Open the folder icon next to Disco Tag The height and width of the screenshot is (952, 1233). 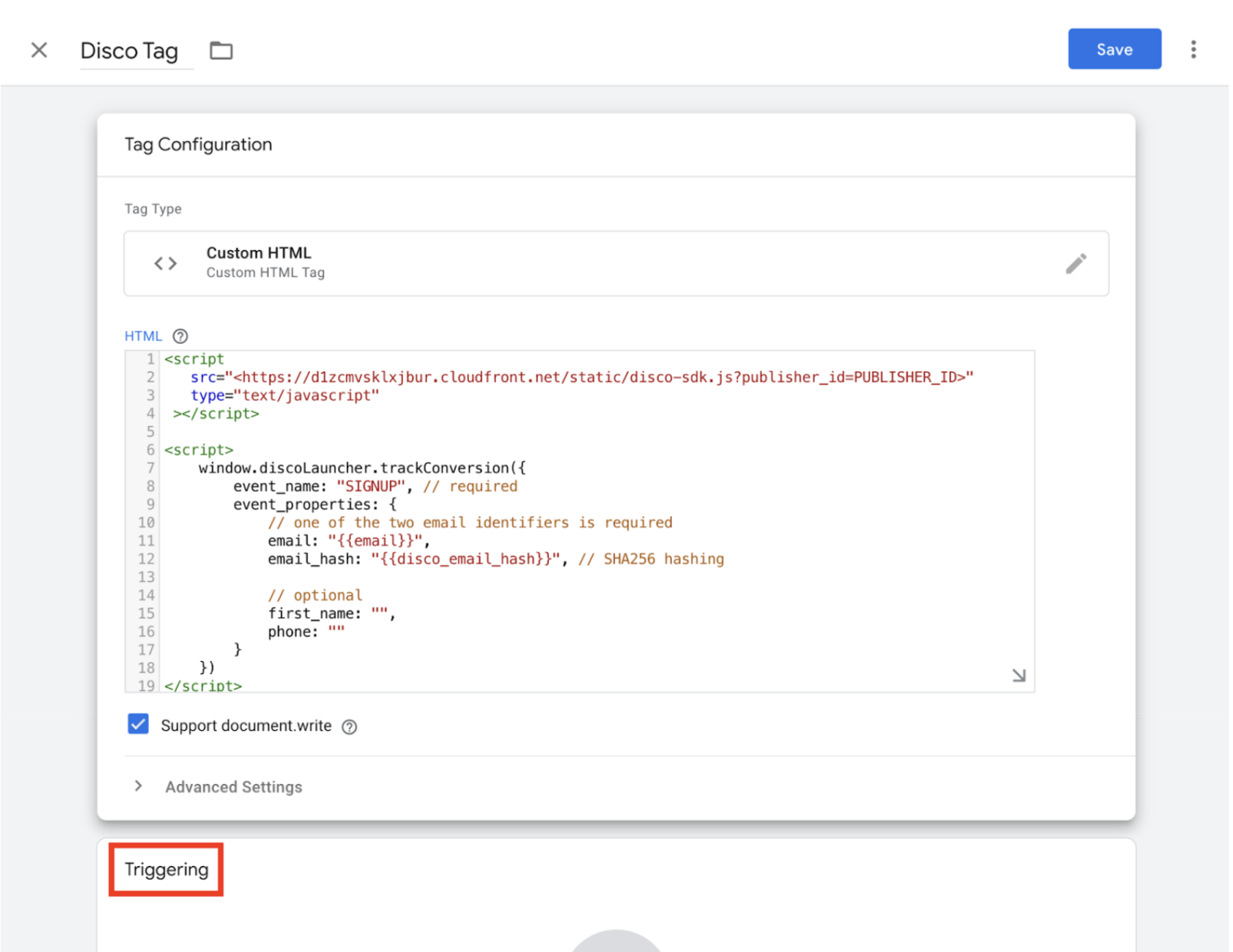coord(221,51)
